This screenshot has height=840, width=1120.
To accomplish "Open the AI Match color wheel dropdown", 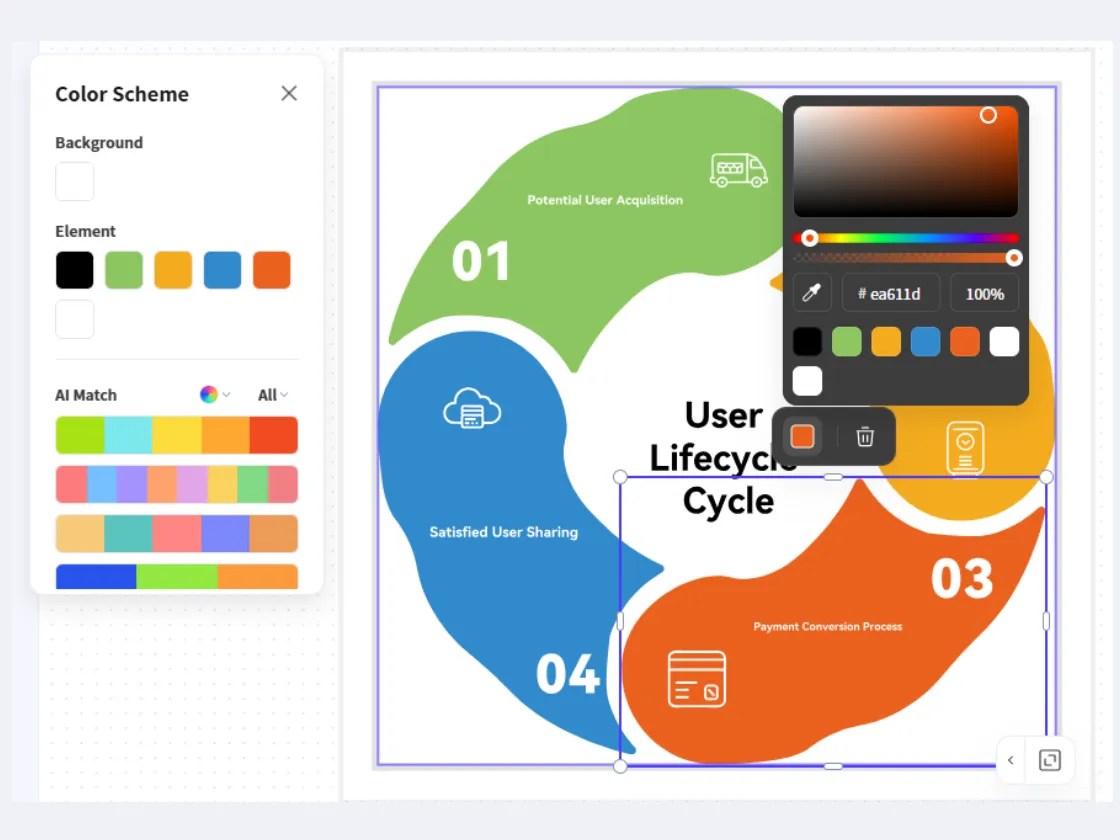I will pyautogui.click(x=215, y=395).
